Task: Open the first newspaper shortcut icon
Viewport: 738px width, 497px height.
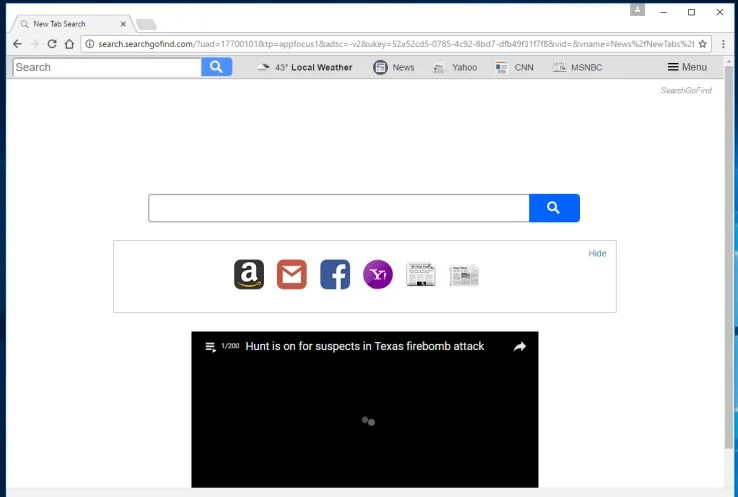Action: (421, 275)
